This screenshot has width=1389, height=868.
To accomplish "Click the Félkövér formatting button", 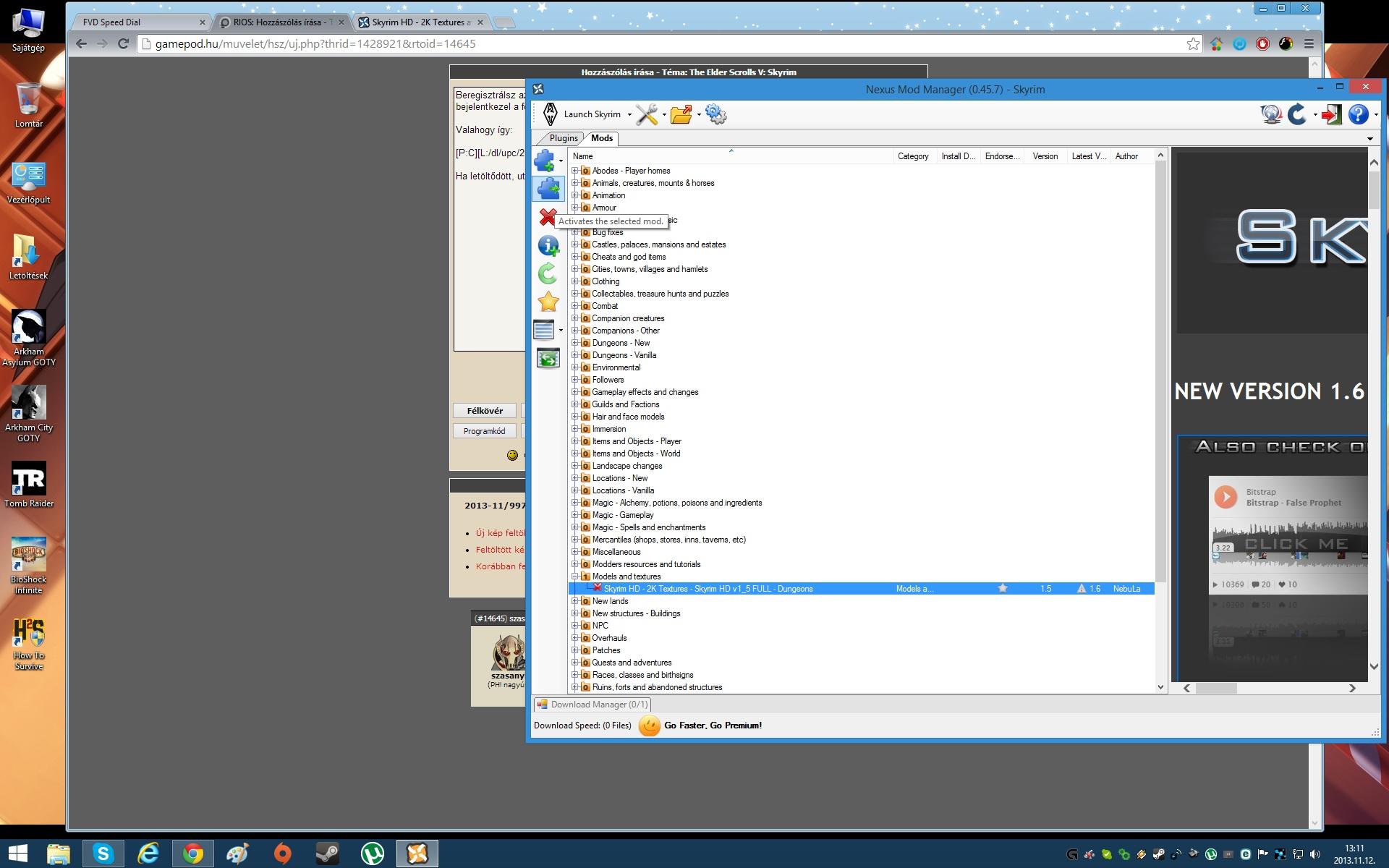I will [x=485, y=411].
